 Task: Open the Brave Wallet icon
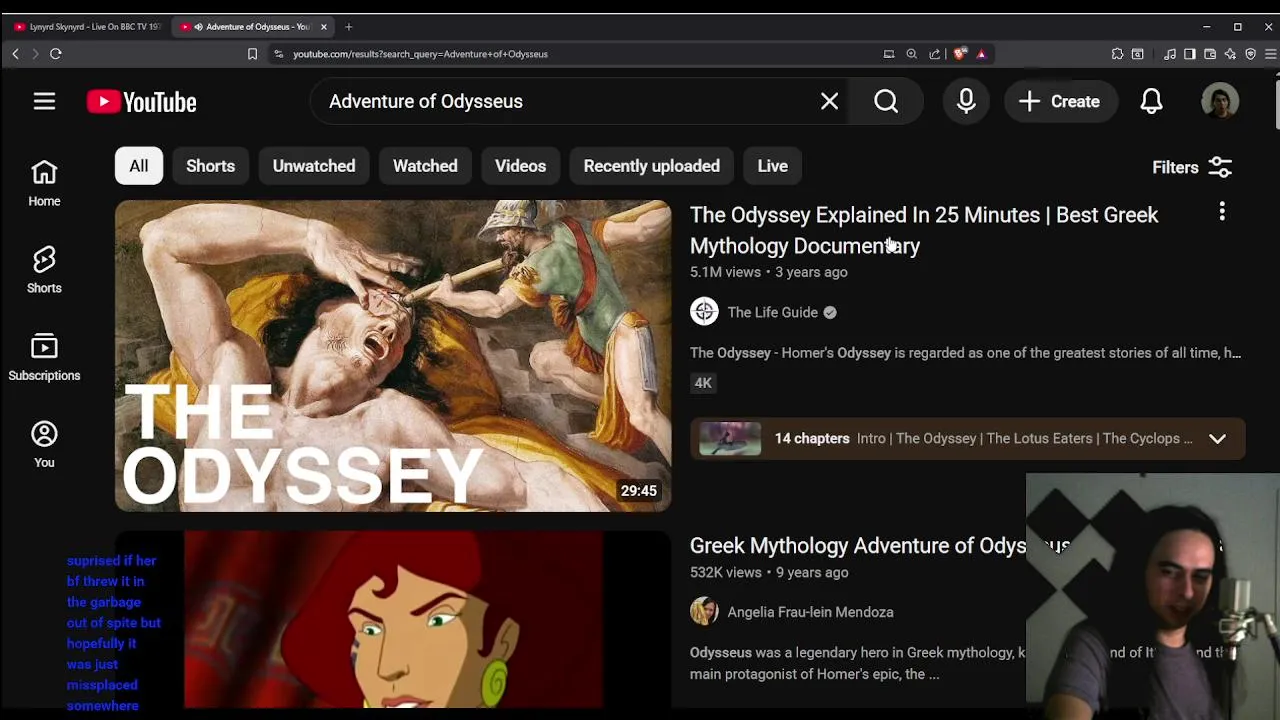[1210, 54]
